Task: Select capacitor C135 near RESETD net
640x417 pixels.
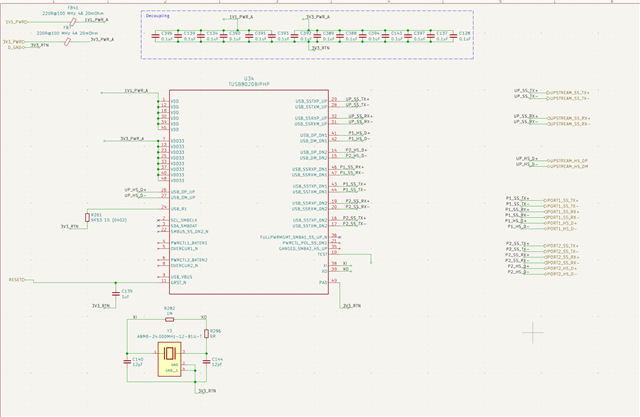Action: pyautogui.click(x=116, y=294)
